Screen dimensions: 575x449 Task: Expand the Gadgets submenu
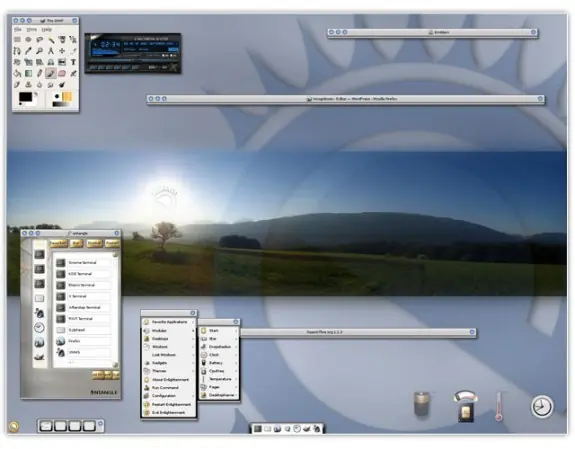pyautogui.click(x=169, y=363)
